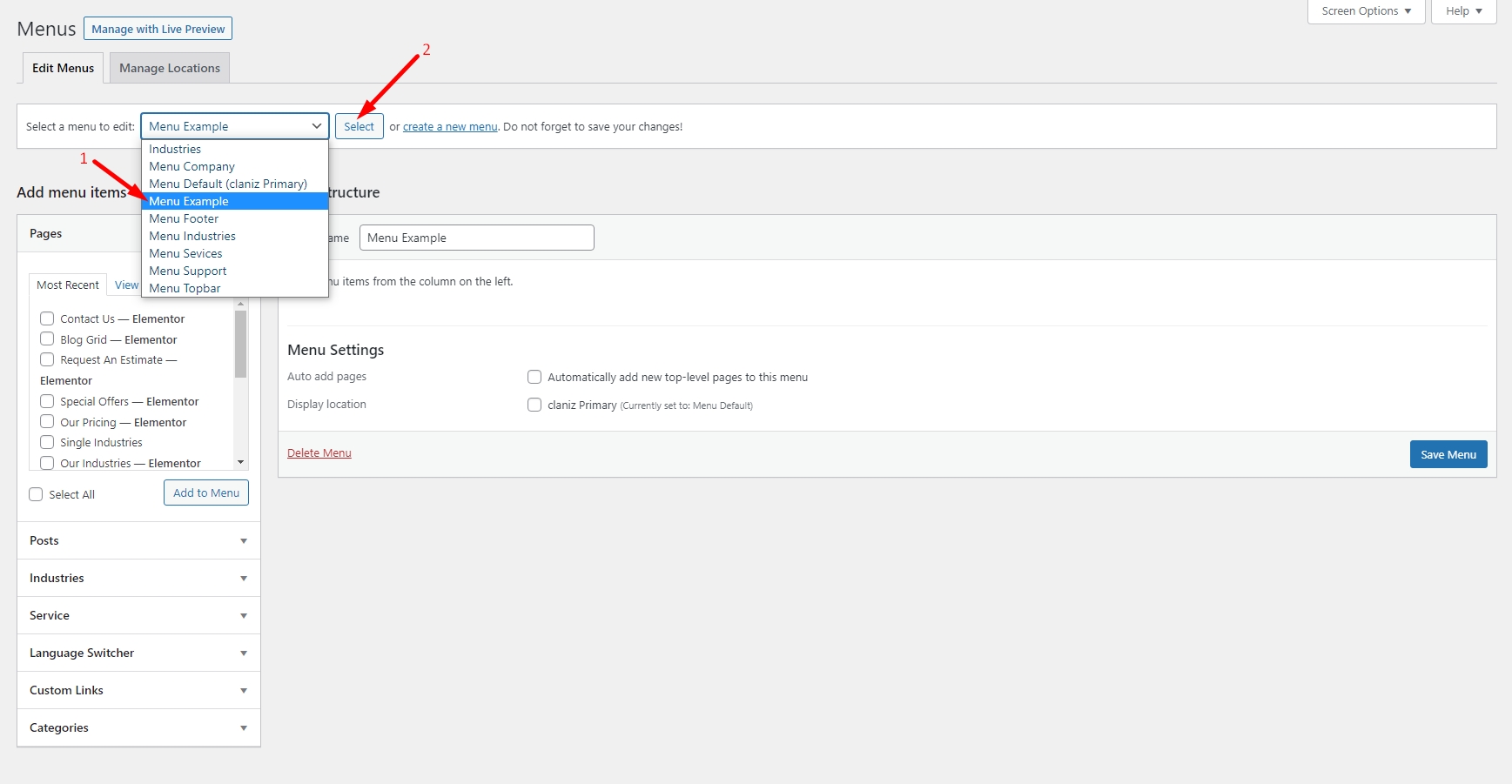Enable automatically add new top-level pages
1512x784 pixels.
click(534, 377)
